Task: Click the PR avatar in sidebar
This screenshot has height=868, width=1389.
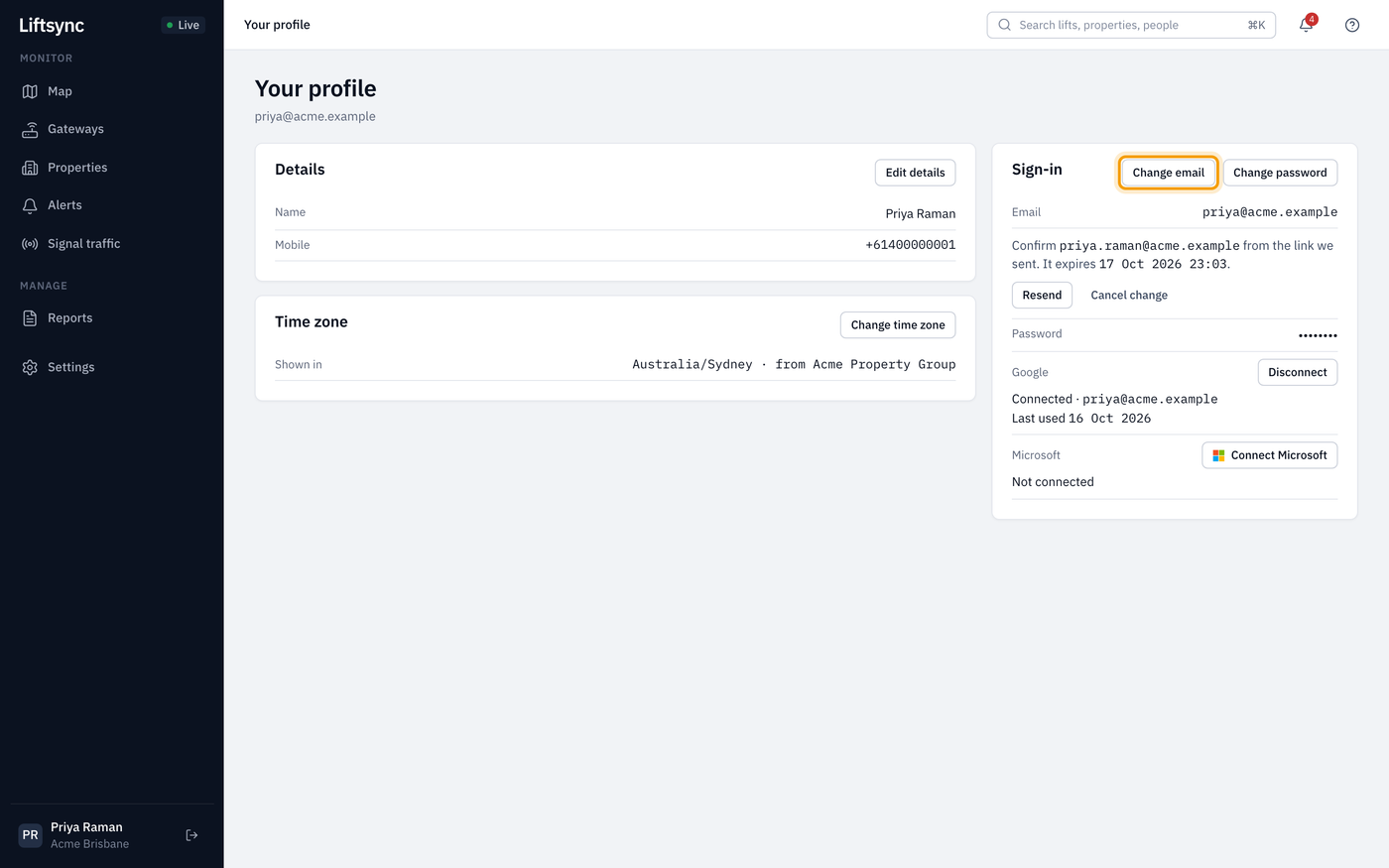Action: pyautogui.click(x=31, y=835)
